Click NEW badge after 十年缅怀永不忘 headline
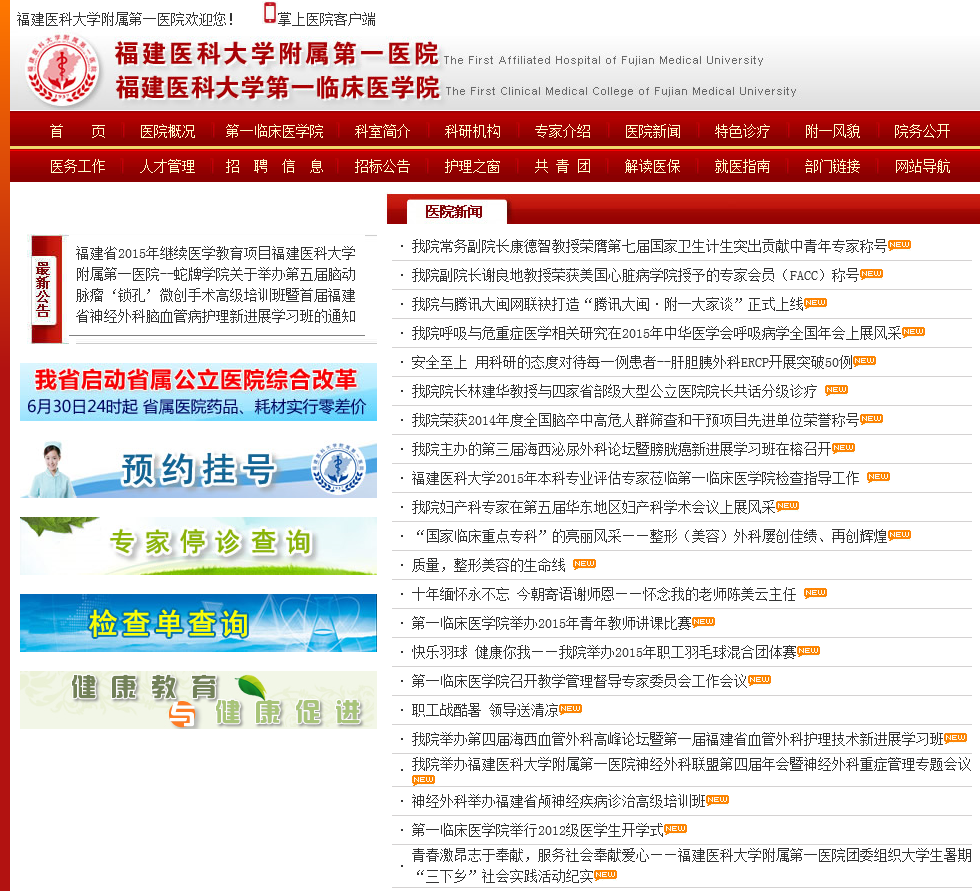This screenshot has width=980, height=891. coord(816,592)
